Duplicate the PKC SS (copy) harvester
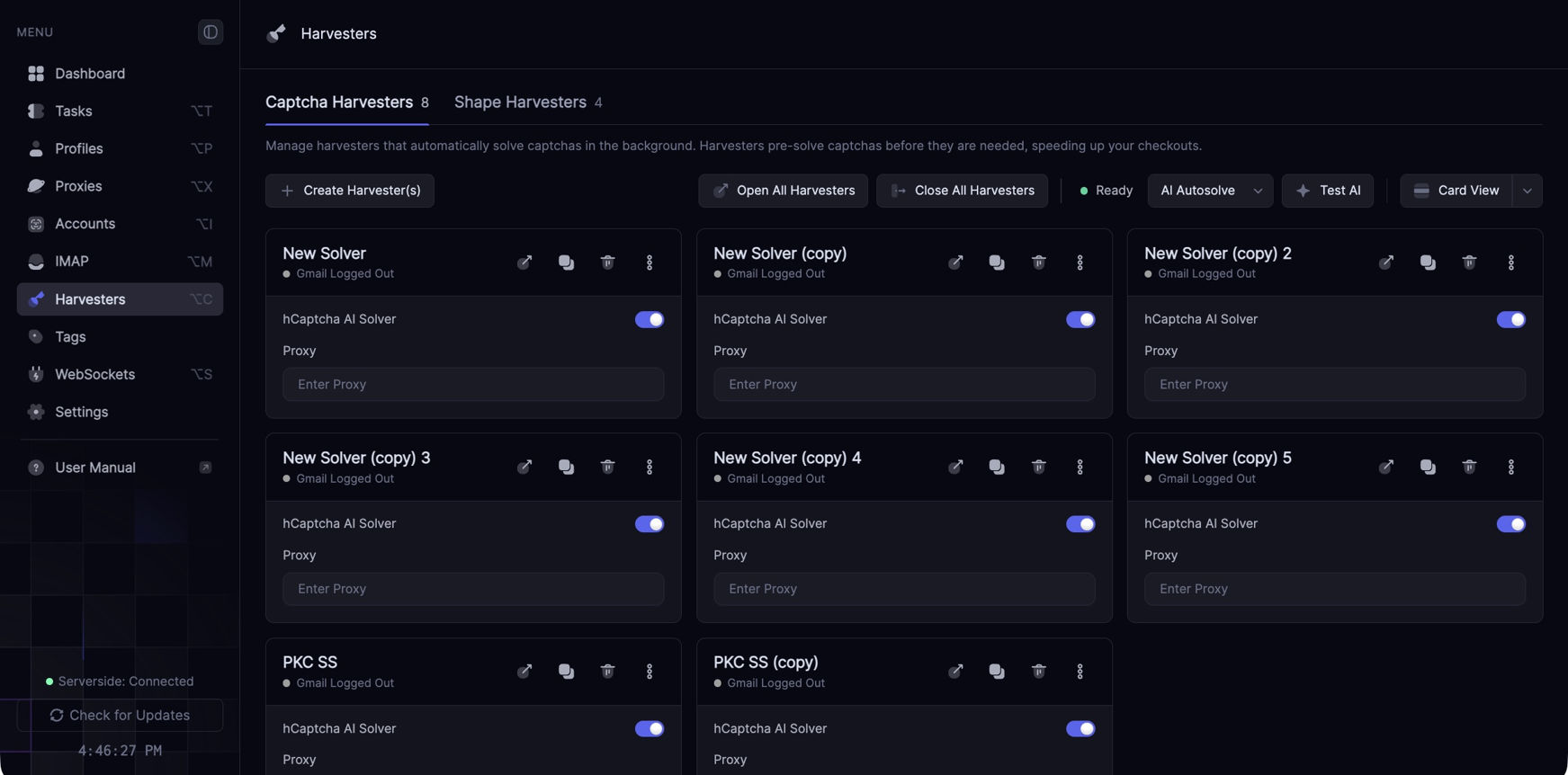Image resolution: width=1568 pixels, height=775 pixels. (x=997, y=672)
